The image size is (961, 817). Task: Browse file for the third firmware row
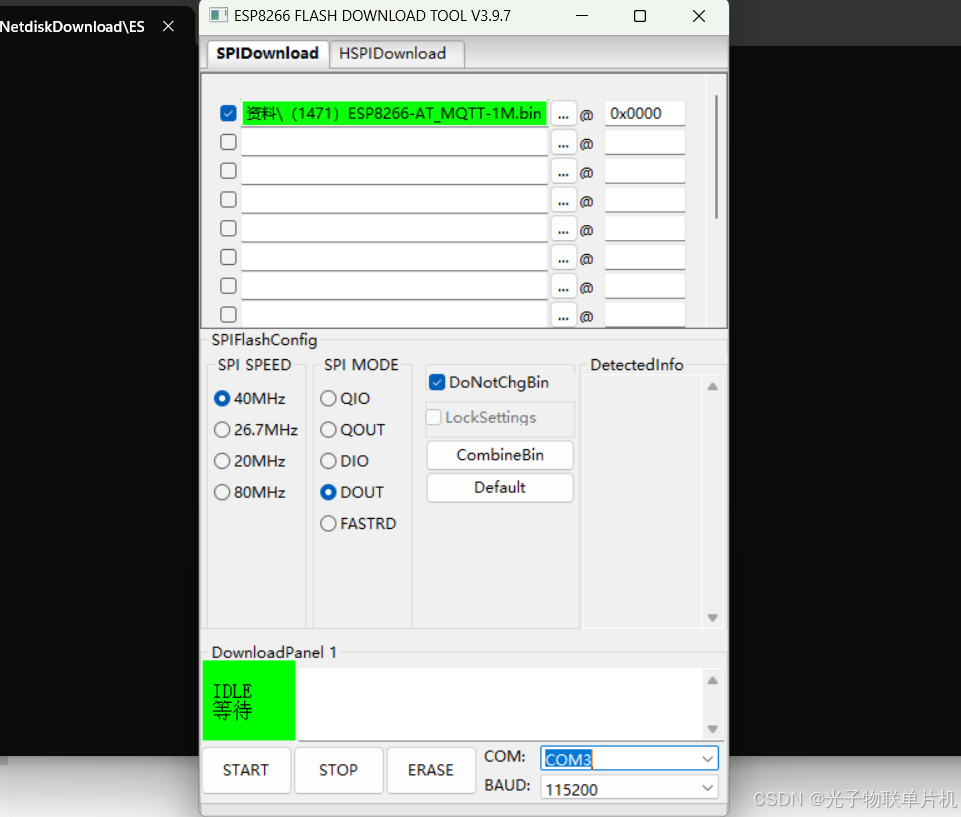563,172
